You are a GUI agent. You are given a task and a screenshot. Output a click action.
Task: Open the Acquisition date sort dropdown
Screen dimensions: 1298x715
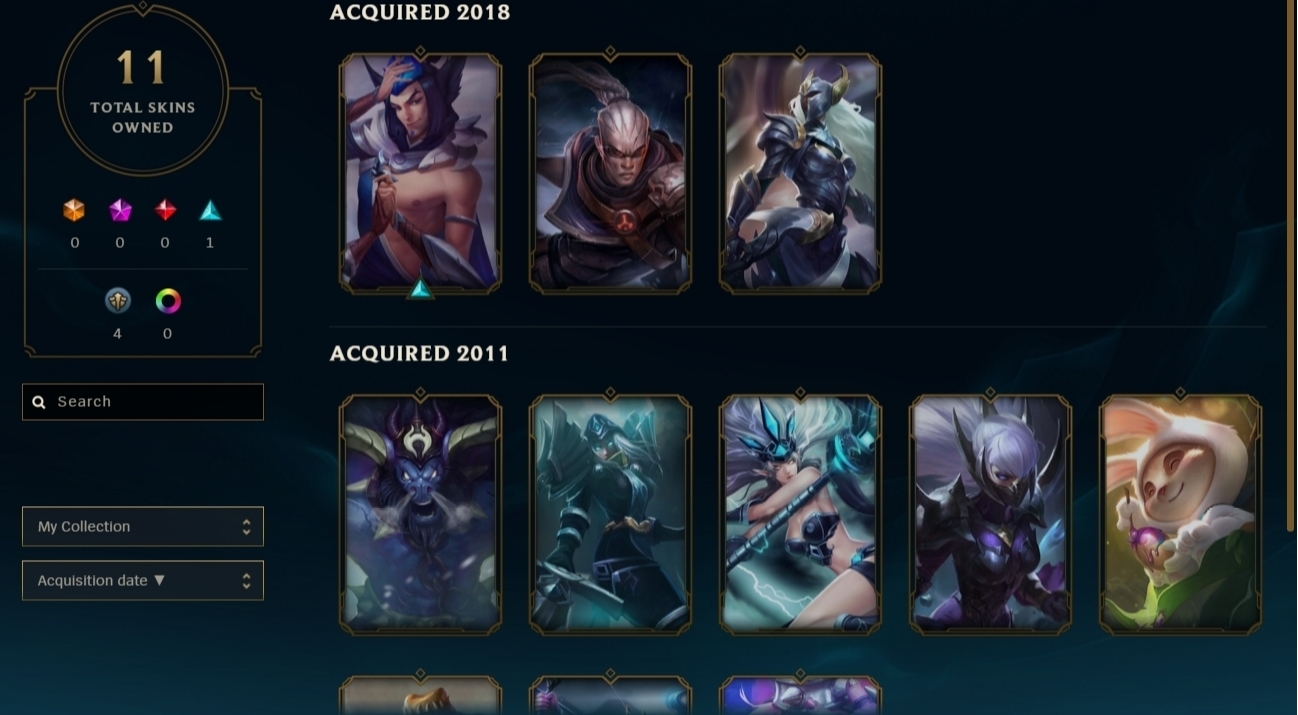[143, 580]
